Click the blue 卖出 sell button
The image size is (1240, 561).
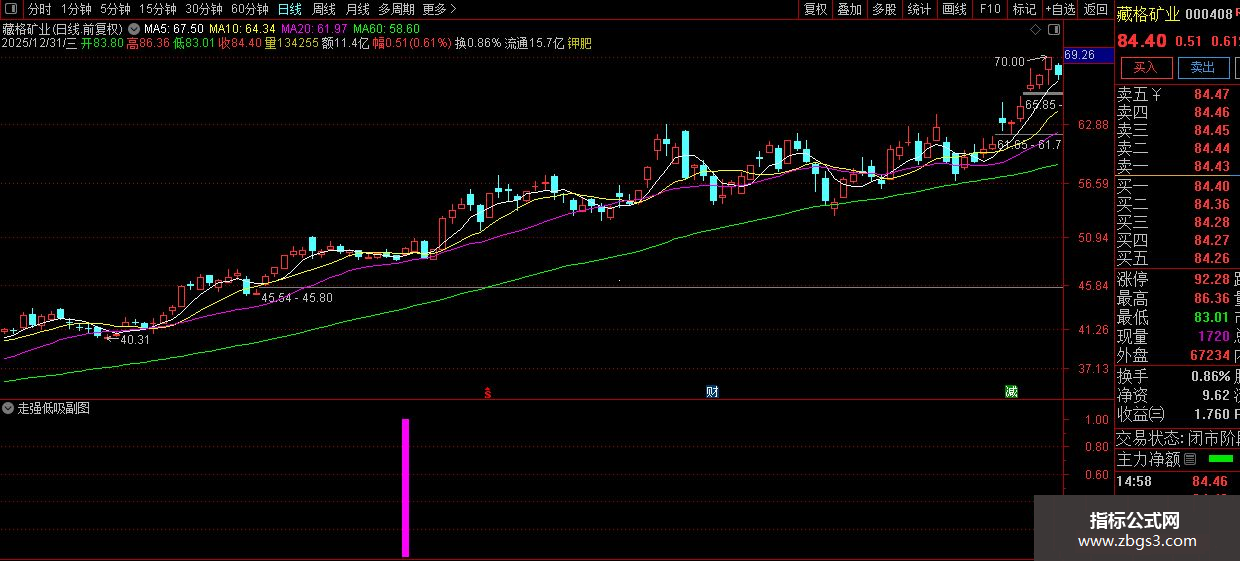(1203, 68)
